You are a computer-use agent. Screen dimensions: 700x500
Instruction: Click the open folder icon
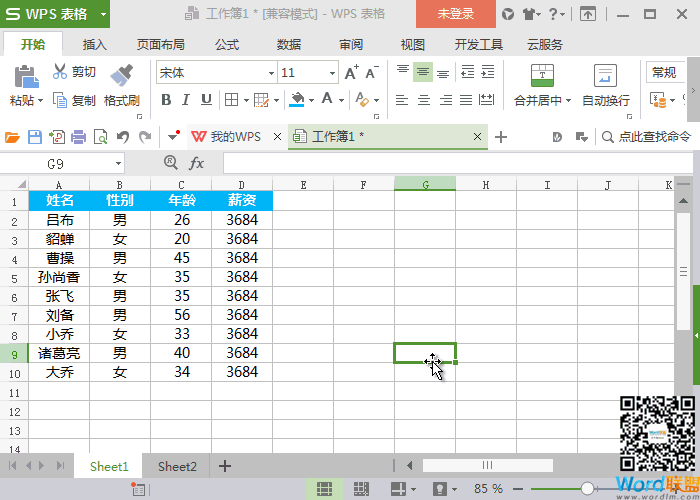coord(12,137)
